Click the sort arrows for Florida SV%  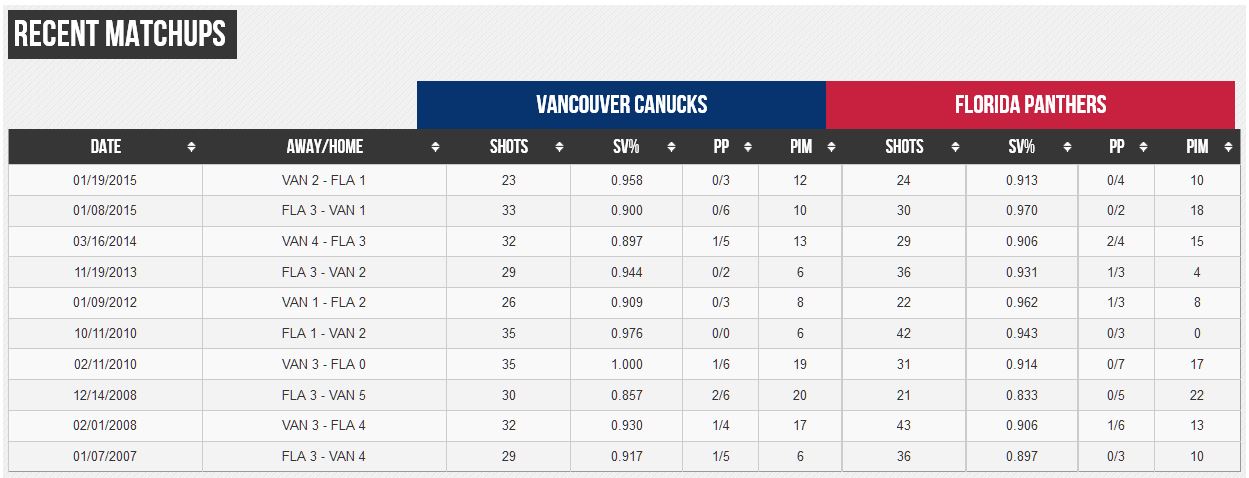(1066, 147)
